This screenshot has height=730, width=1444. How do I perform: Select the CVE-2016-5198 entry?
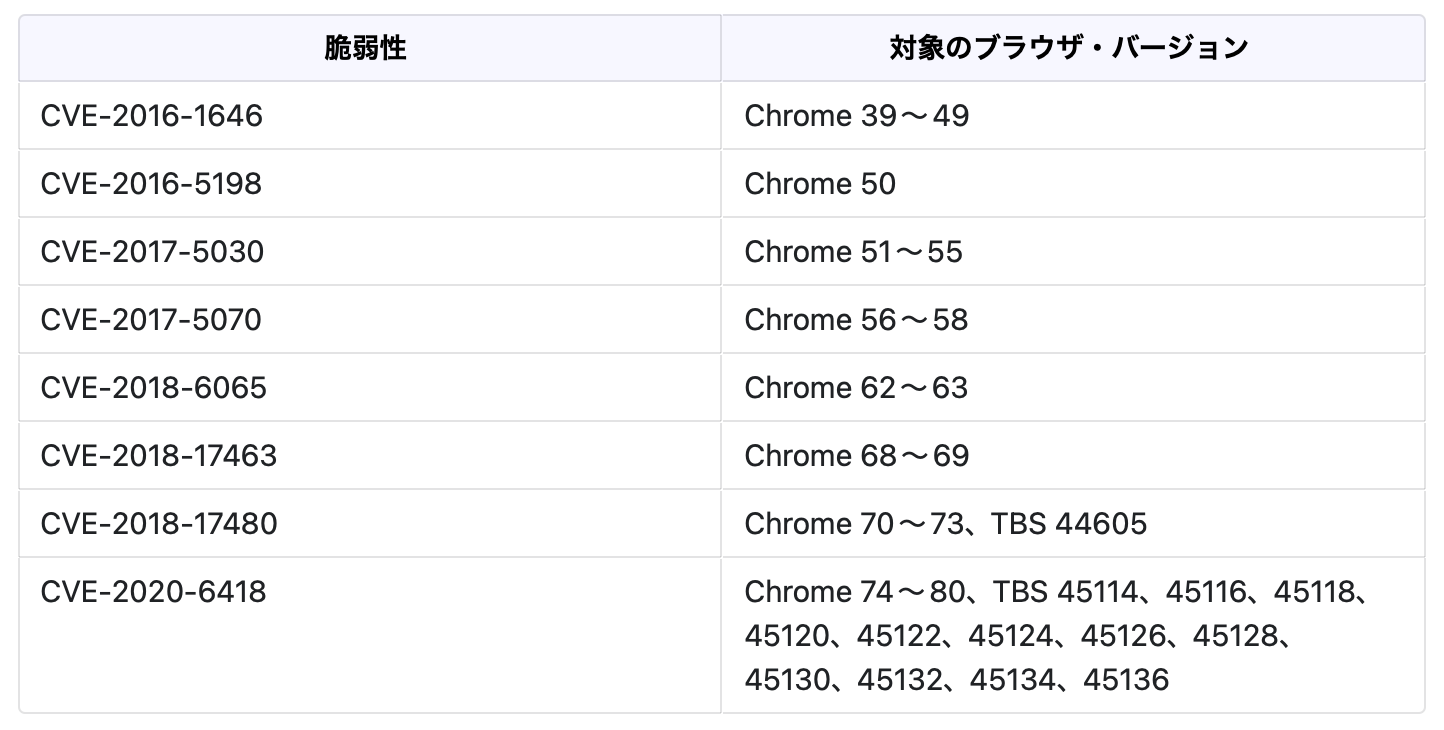coord(151,184)
